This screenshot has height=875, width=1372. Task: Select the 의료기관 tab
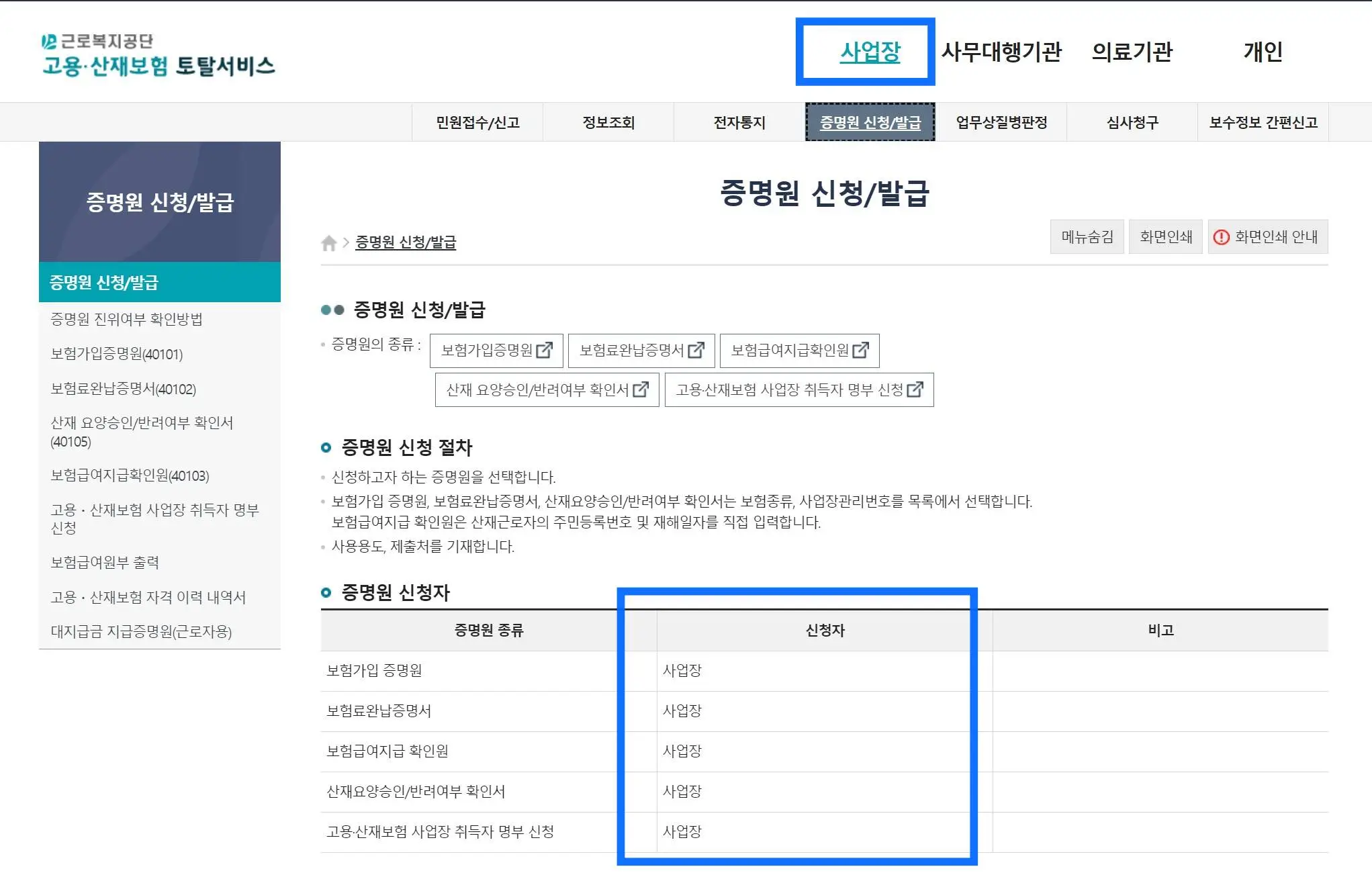pos(1132,52)
